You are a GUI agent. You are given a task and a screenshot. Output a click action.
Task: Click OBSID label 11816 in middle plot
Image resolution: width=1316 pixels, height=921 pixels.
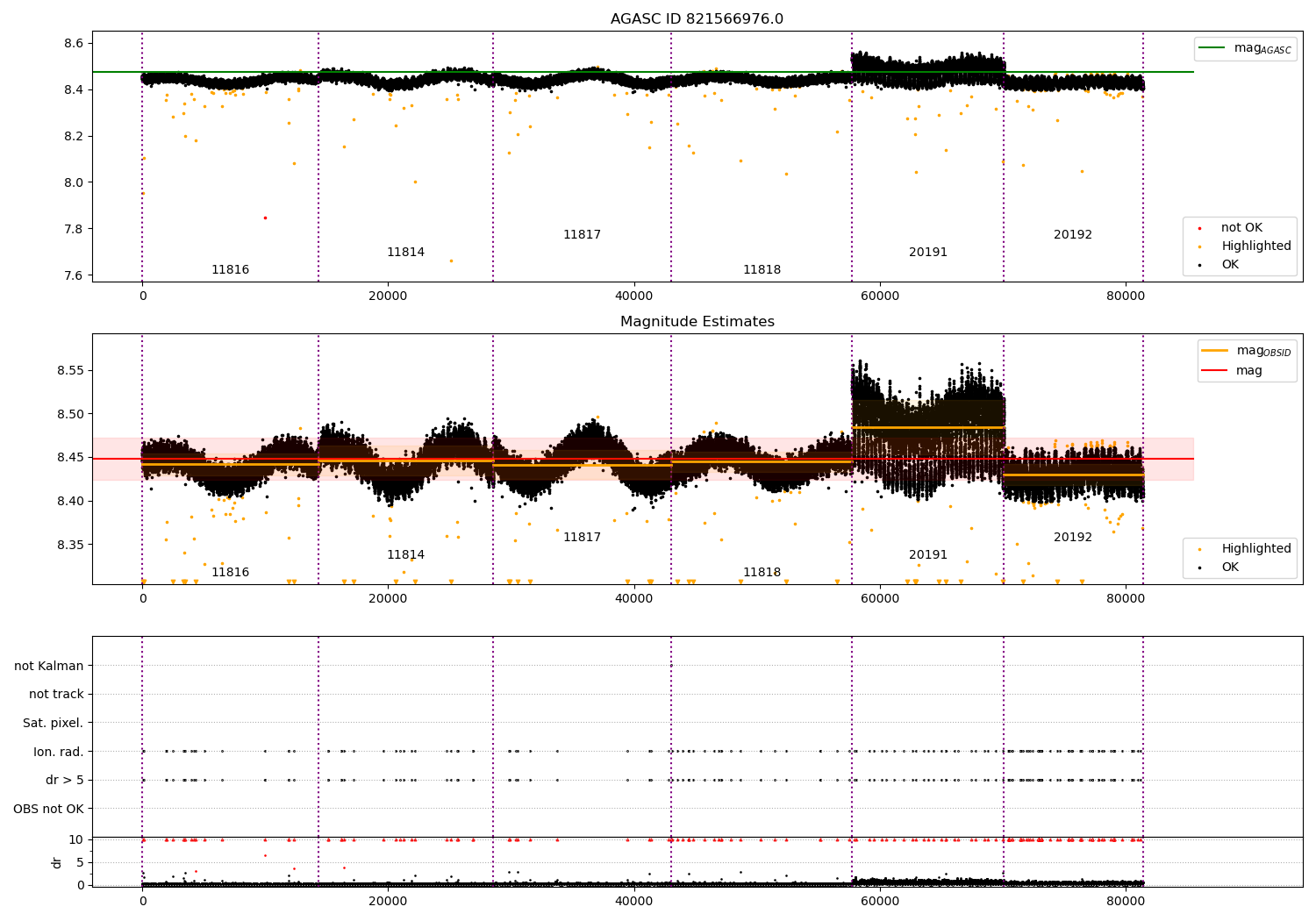tap(230, 573)
